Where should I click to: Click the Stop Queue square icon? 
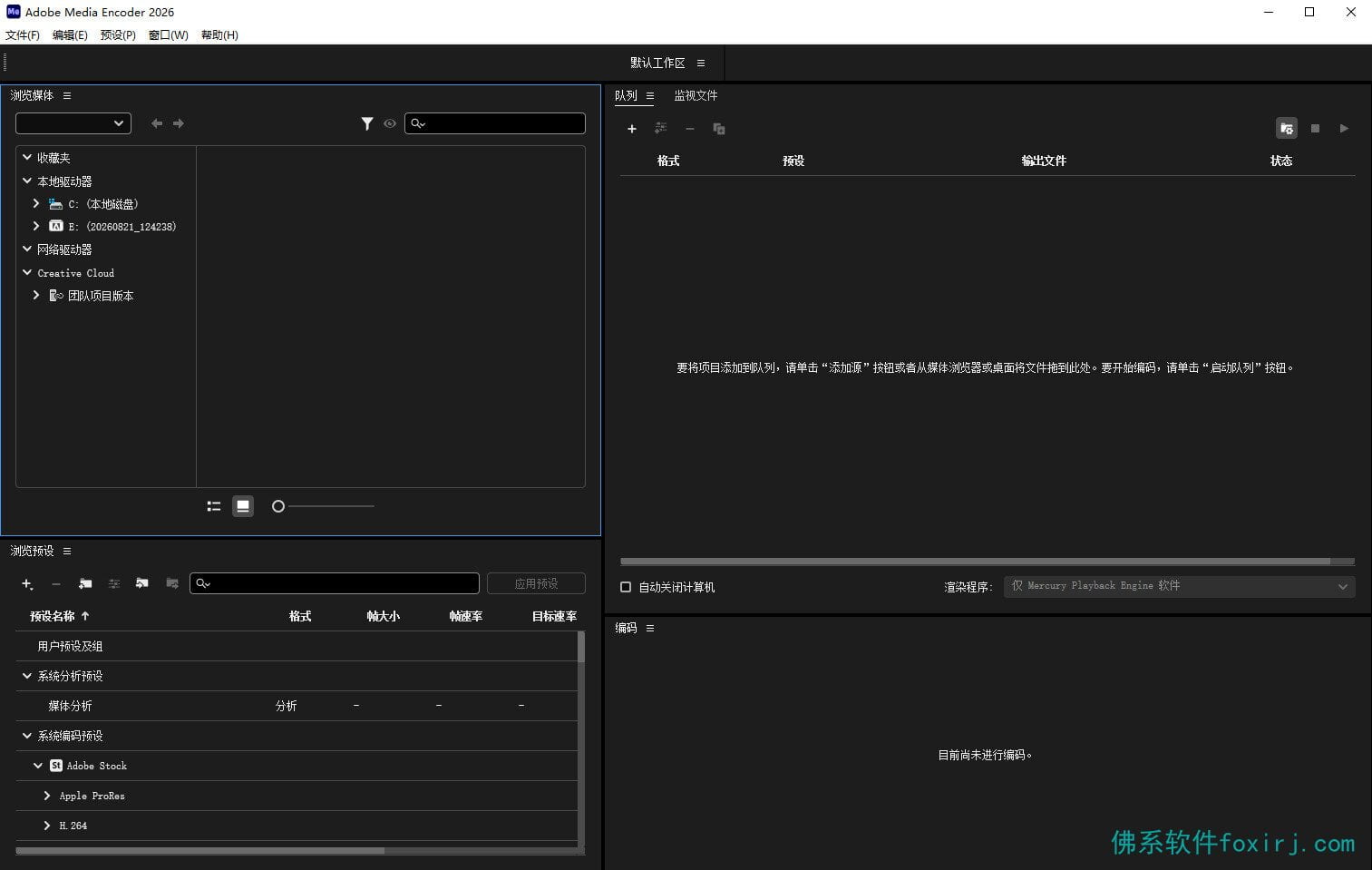[x=1315, y=129]
